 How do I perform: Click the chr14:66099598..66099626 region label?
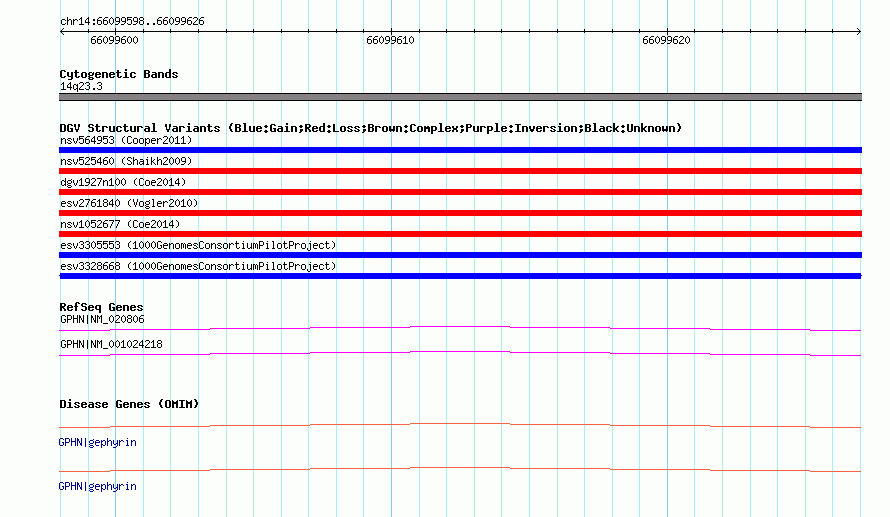click(x=132, y=22)
